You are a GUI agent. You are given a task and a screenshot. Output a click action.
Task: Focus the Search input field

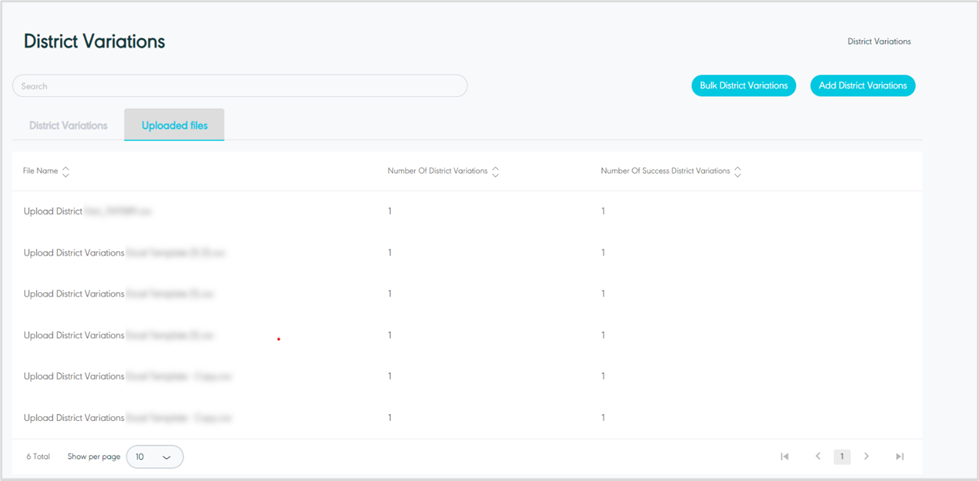(240, 86)
